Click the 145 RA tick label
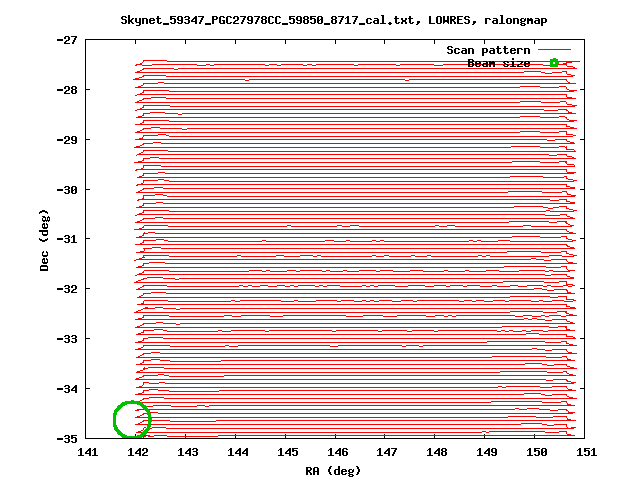640x480 pixels. (x=288, y=452)
